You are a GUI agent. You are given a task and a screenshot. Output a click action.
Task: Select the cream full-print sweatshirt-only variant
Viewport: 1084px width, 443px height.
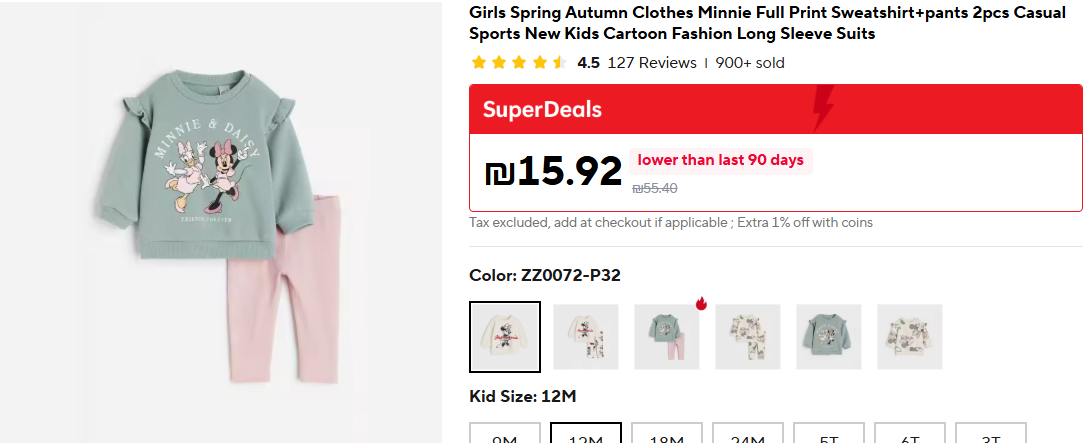910,337
